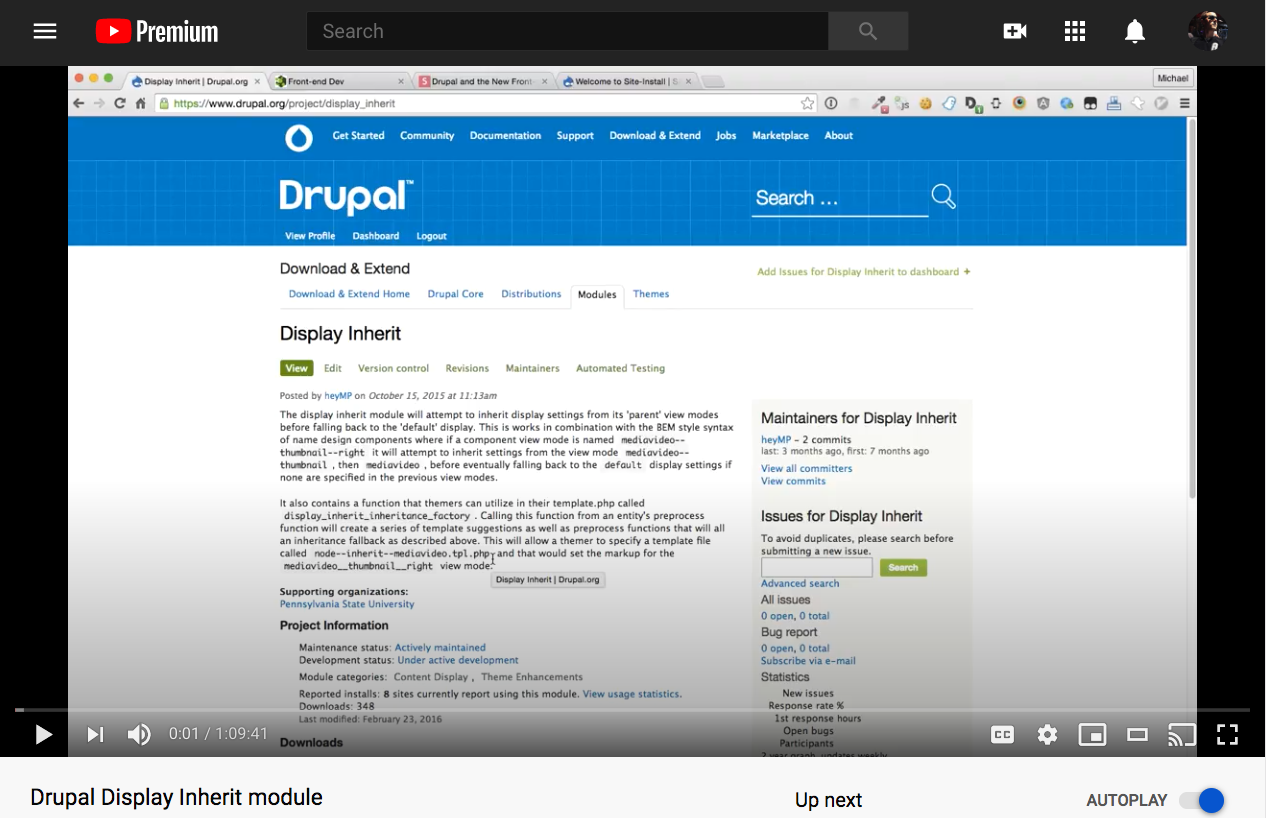Add Issues for Display Inherit to dashboard
The height and width of the screenshot is (818, 1266).
864,272
